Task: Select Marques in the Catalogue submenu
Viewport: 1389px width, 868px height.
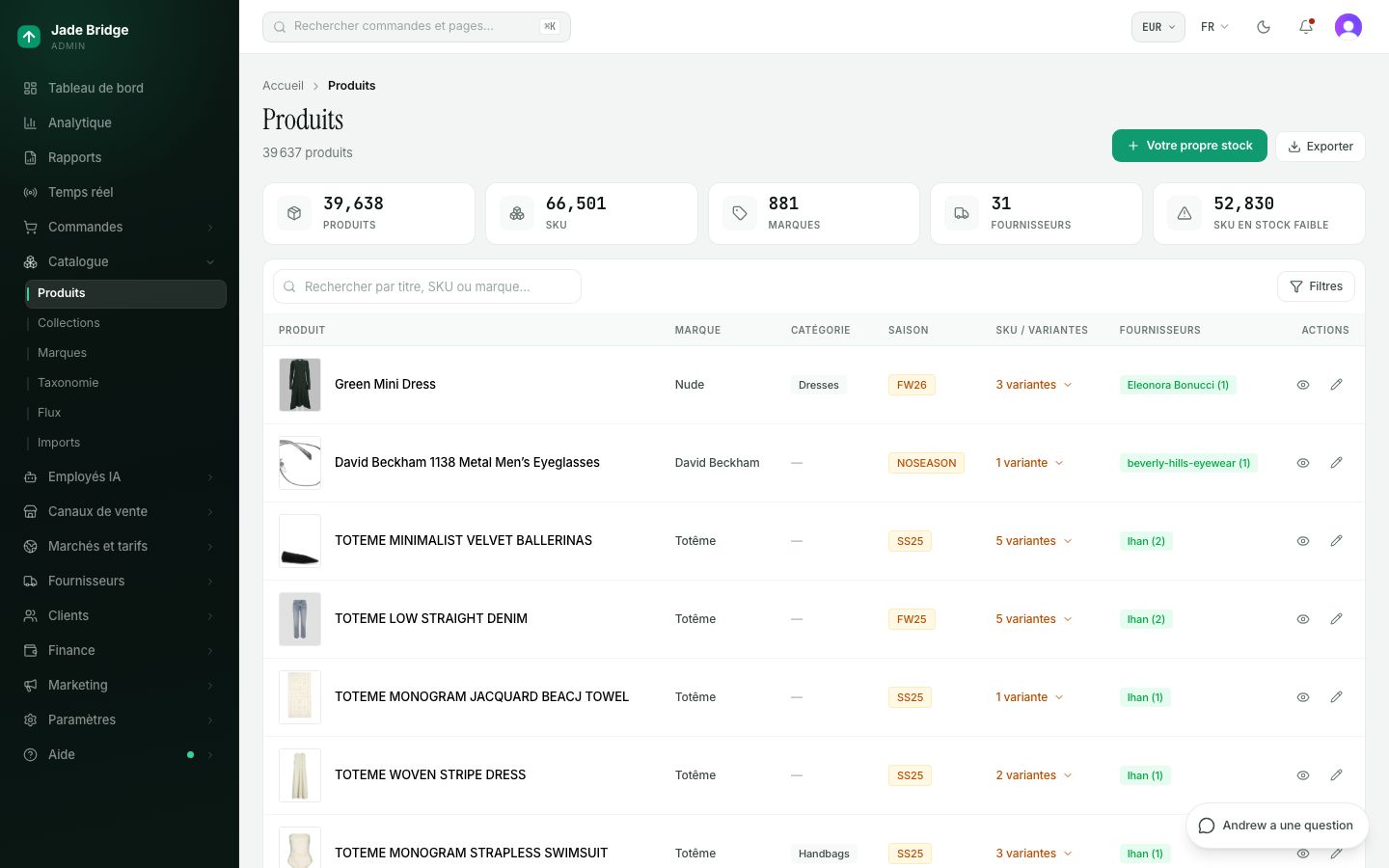Action: tap(125, 353)
